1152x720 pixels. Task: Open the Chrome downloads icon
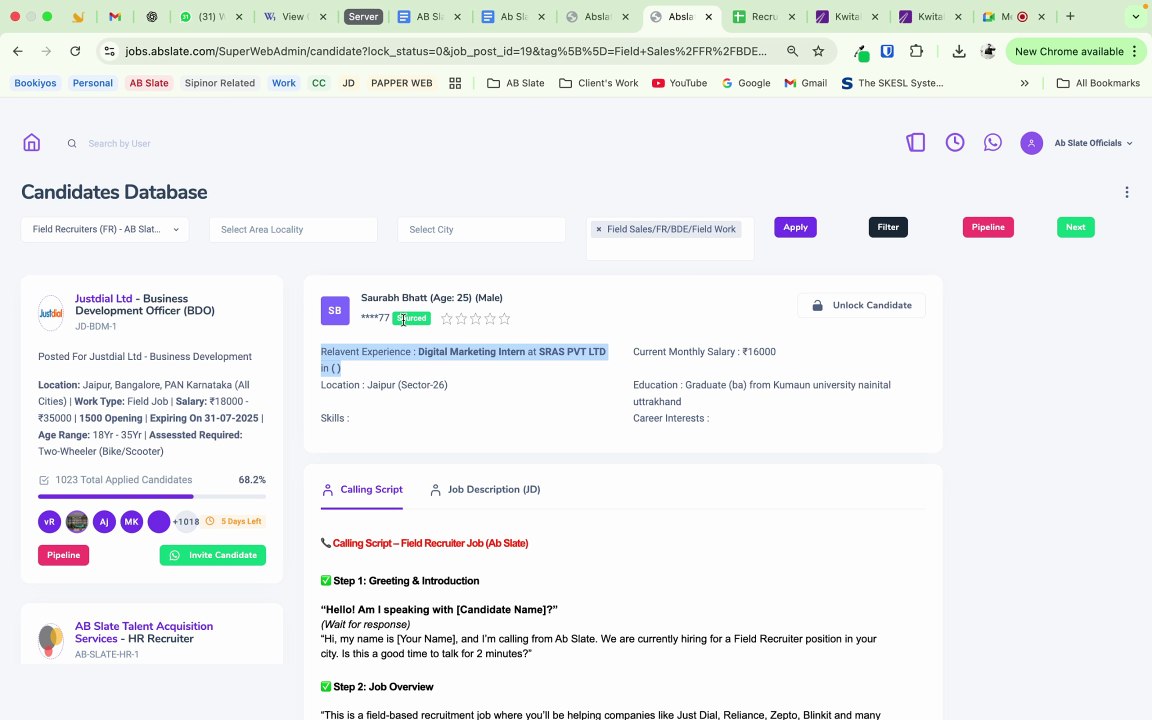959,51
